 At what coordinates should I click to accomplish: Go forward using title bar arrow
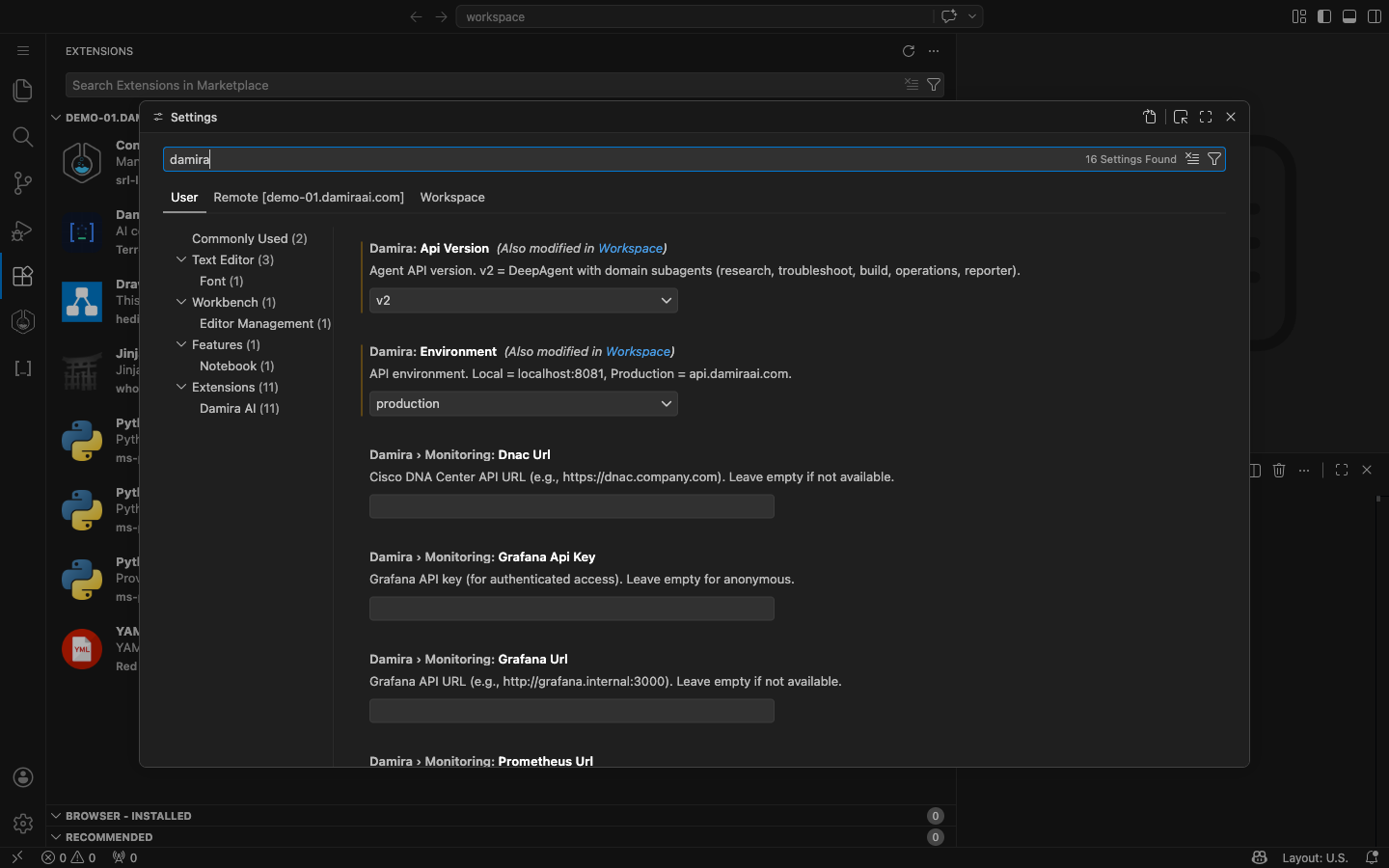pos(441,16)
